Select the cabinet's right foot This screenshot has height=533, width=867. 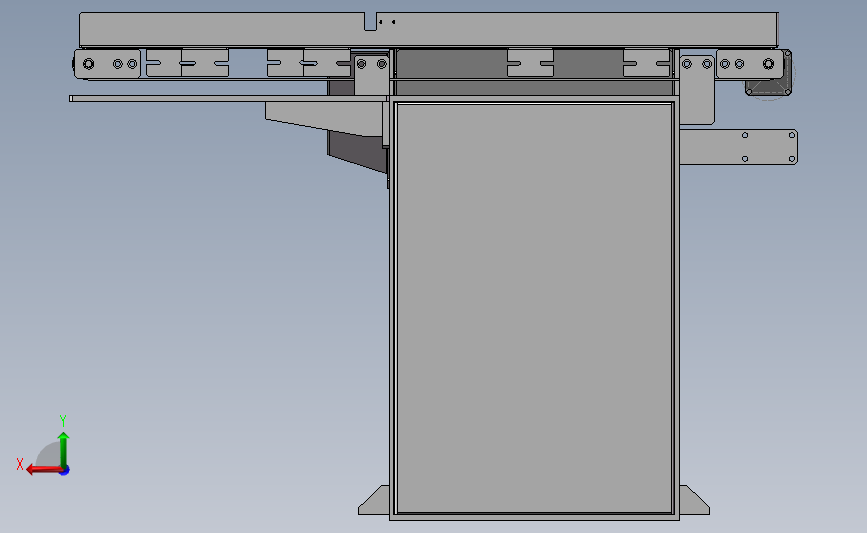tap(694, 500)
